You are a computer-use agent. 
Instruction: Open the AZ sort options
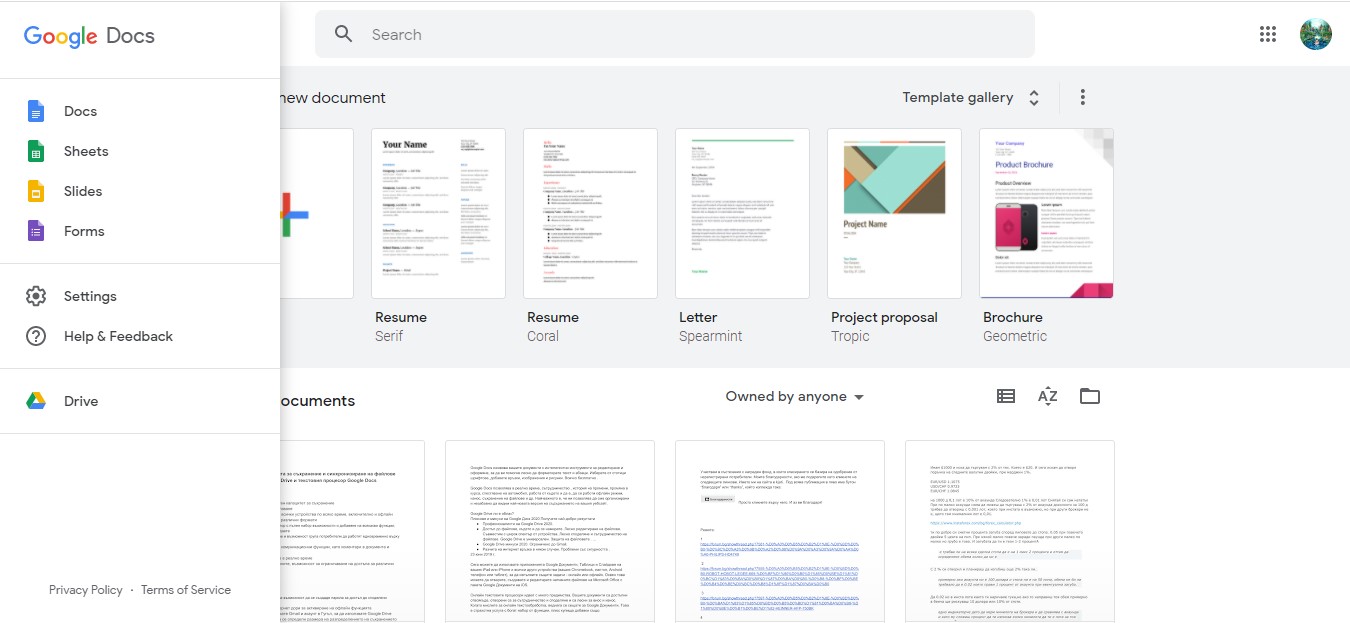[1048, 396]
